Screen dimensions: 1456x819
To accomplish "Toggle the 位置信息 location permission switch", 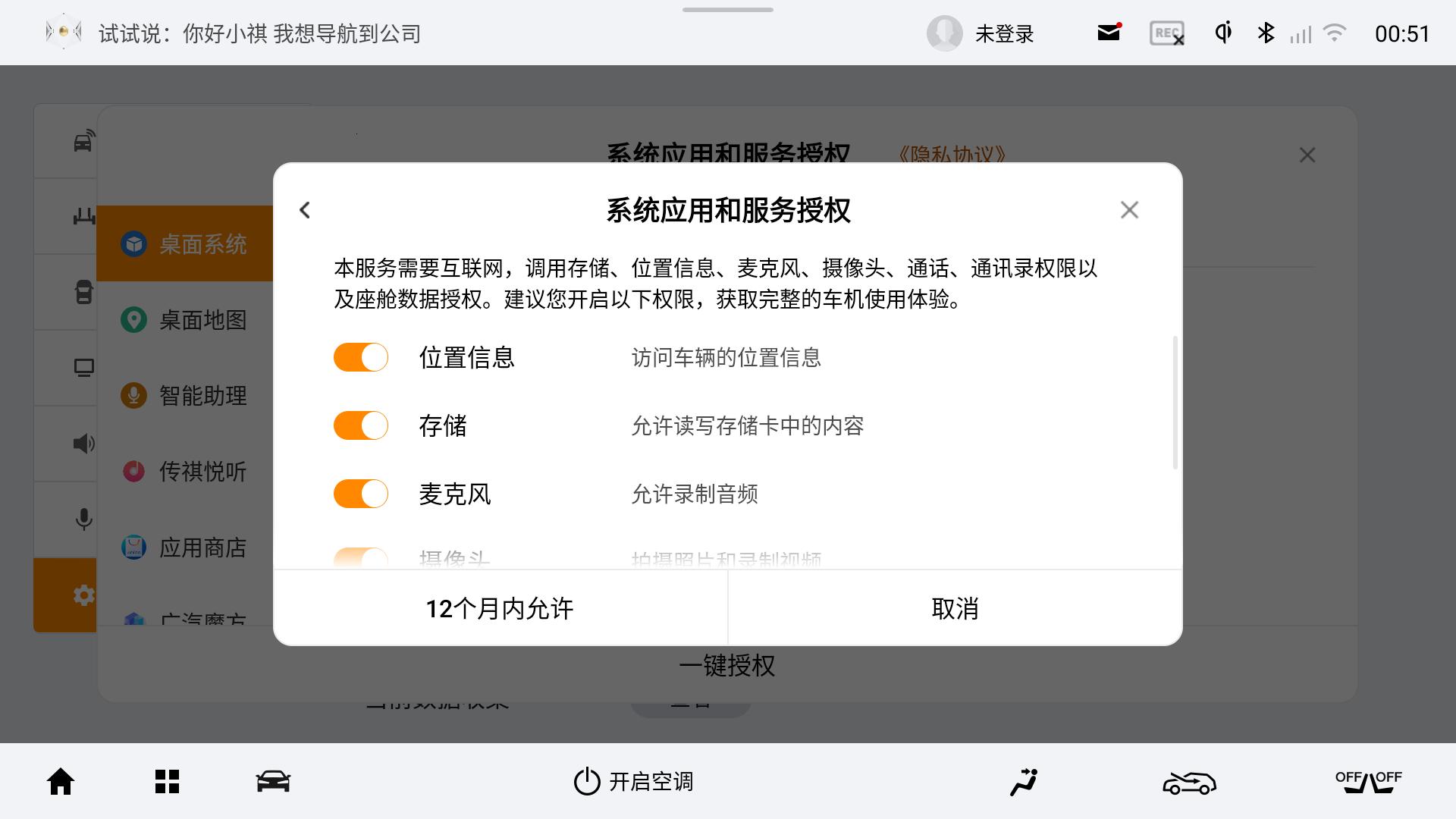I will [x=361, y=357].
